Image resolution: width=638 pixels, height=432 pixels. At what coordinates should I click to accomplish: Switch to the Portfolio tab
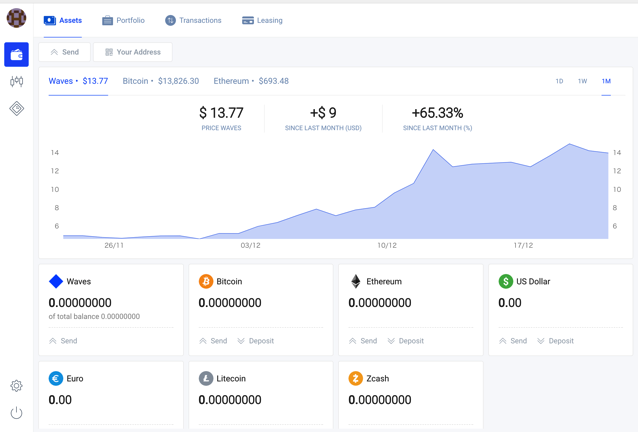point(123,20)
